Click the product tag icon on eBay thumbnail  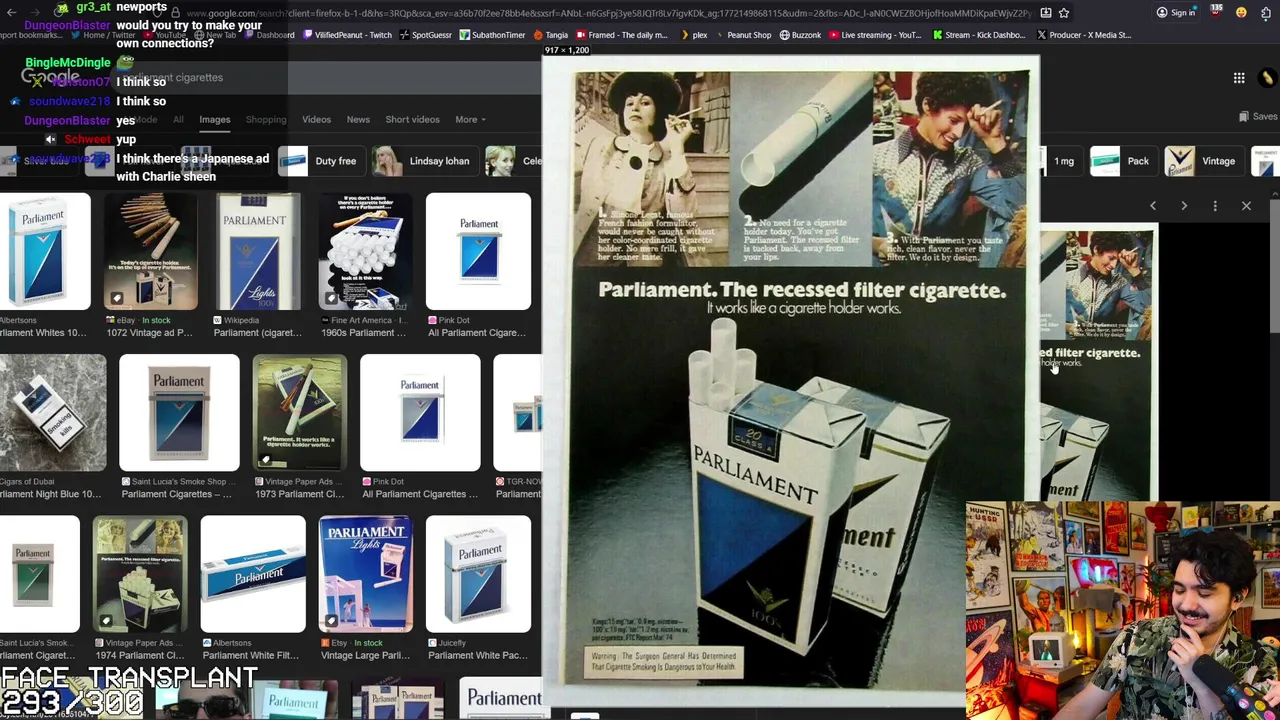point(117,298)
